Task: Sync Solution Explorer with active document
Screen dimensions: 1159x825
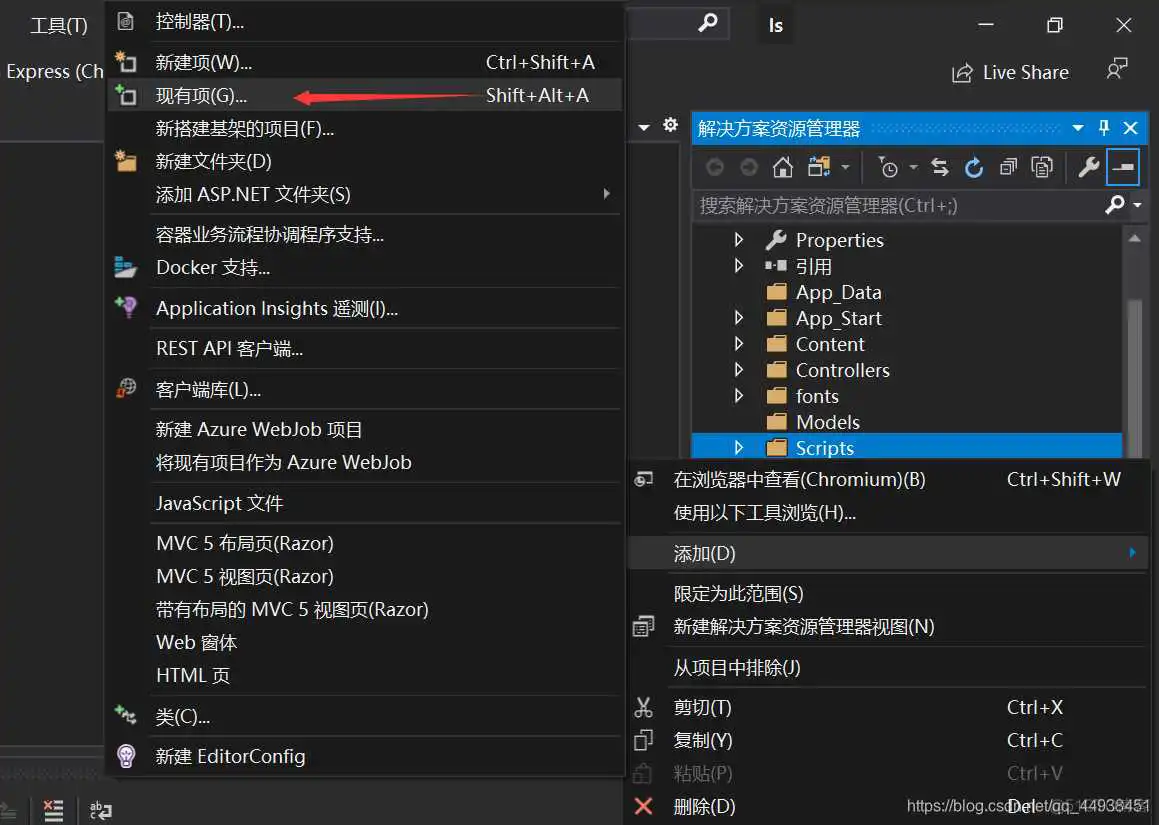Action: pyautogui.click(x=939, y=166)
